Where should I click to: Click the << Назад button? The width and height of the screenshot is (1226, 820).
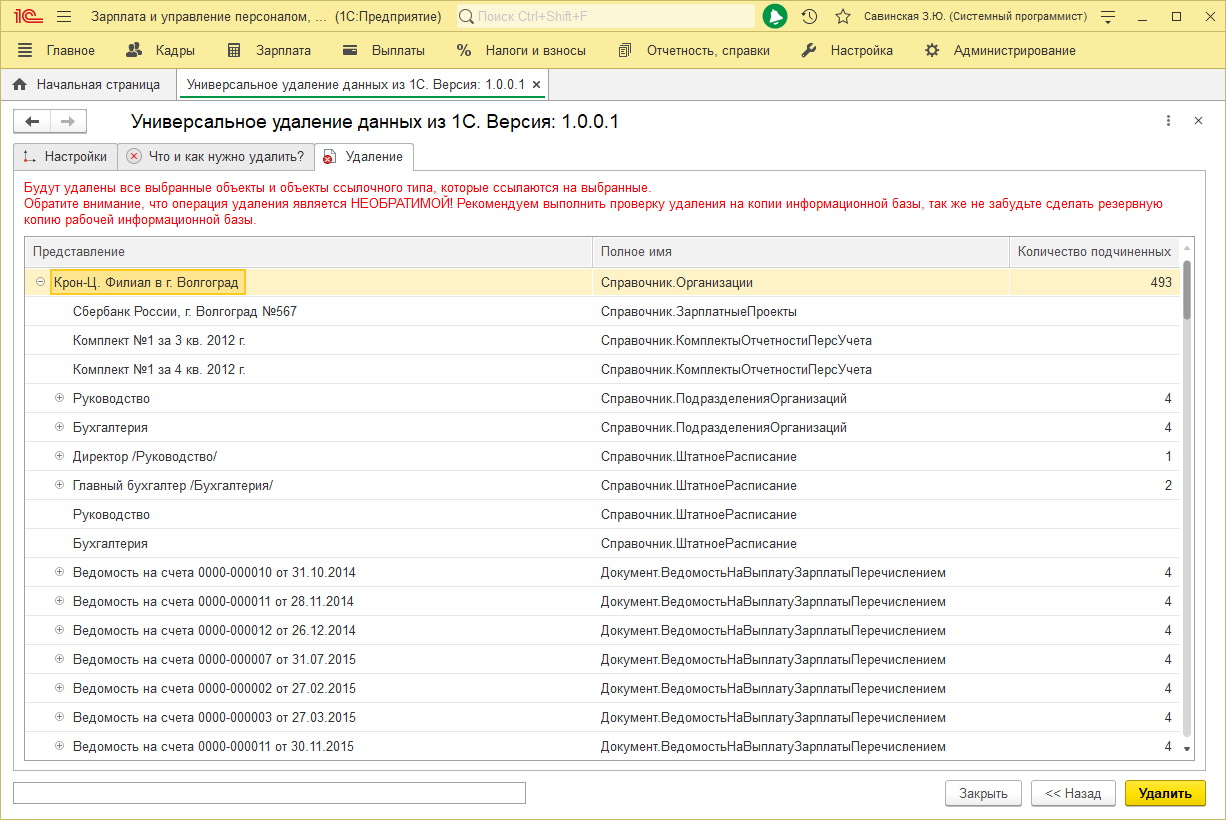coord(1073,793)
